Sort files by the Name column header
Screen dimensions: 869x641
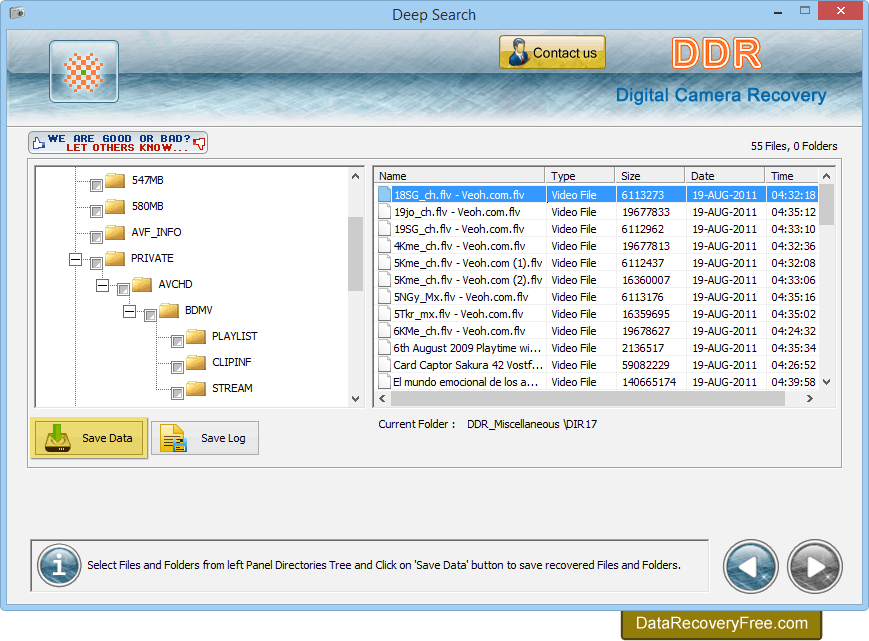(459, 176)
